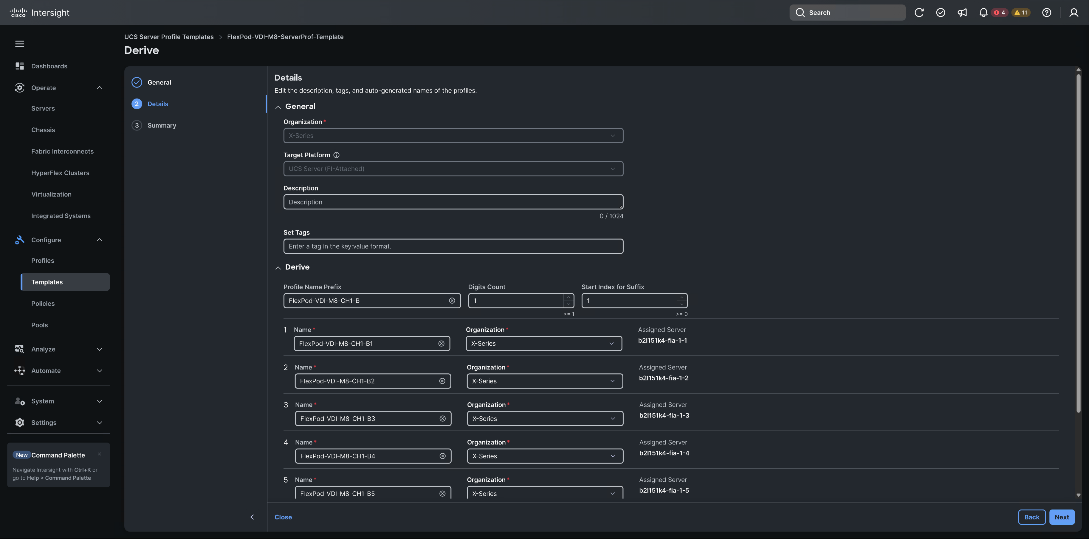Go to Pools in sidebar
Image resolution: width=1089 pixels, height=539 pixels.
point(40,326)
